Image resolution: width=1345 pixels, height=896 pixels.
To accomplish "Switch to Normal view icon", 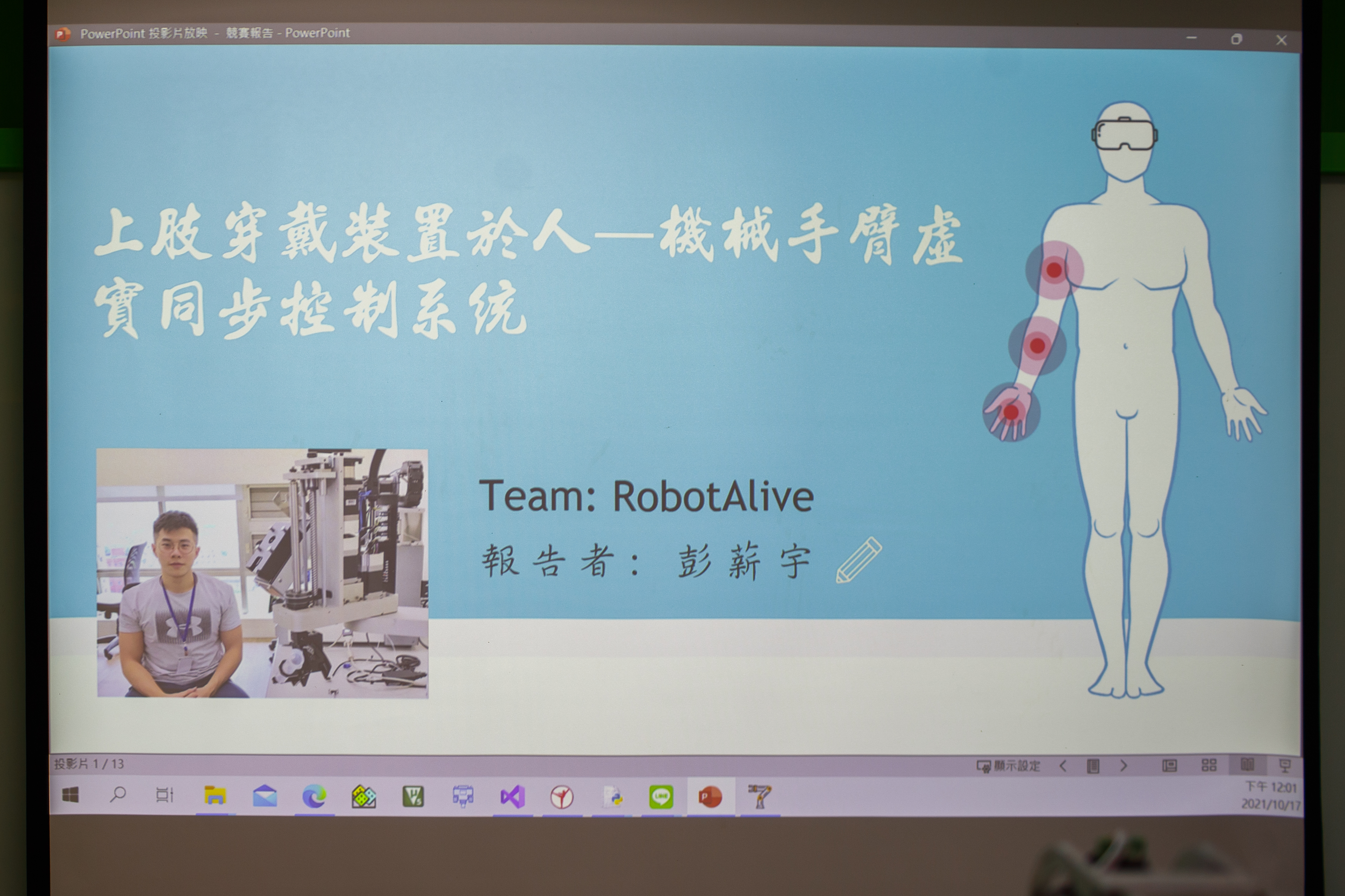I will [1170, 765].
